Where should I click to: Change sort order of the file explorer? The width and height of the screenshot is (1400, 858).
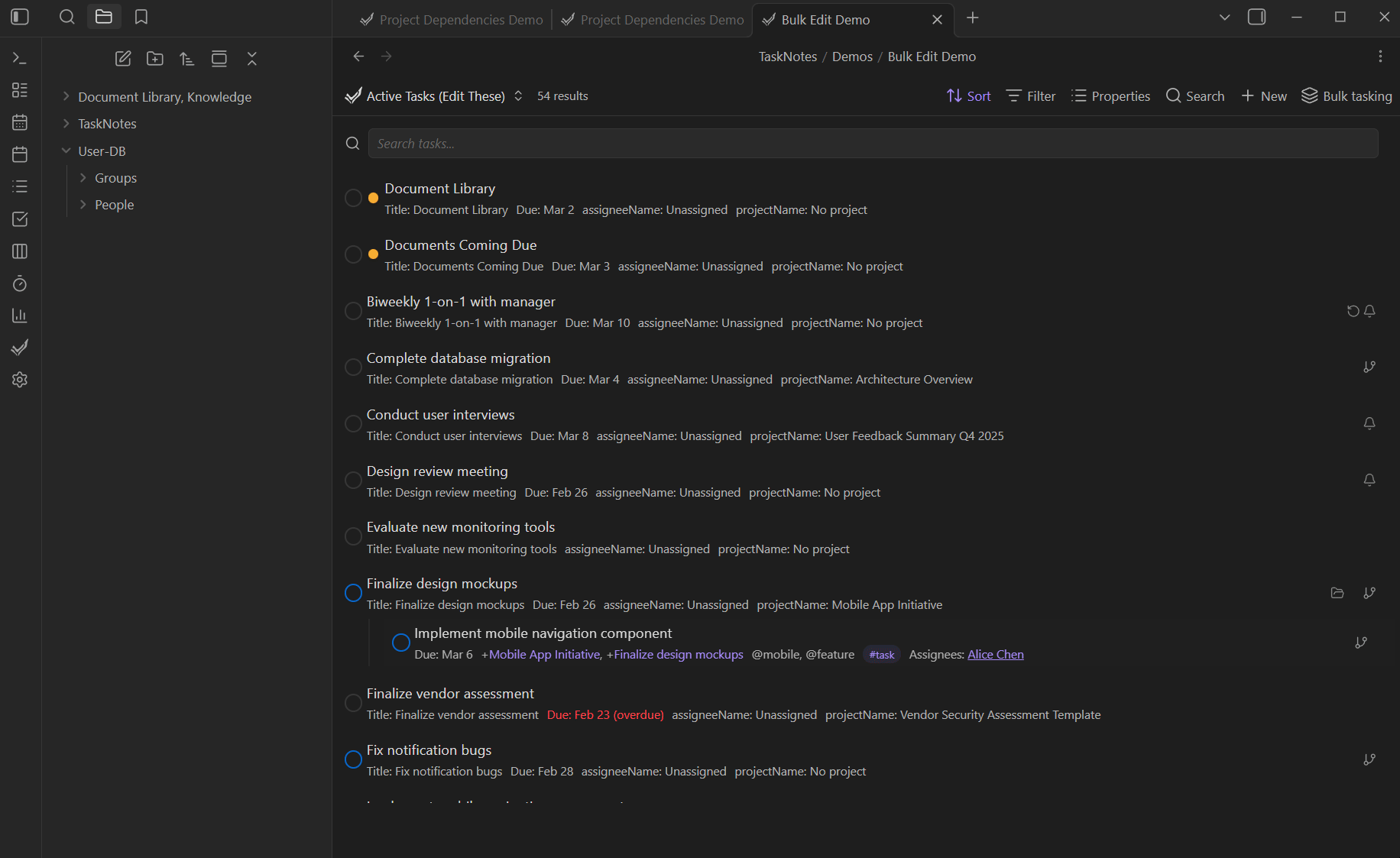[x=187, y=58]
